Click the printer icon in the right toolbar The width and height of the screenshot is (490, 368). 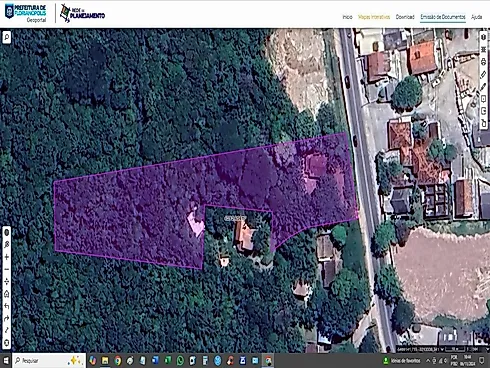coord(484,62)
